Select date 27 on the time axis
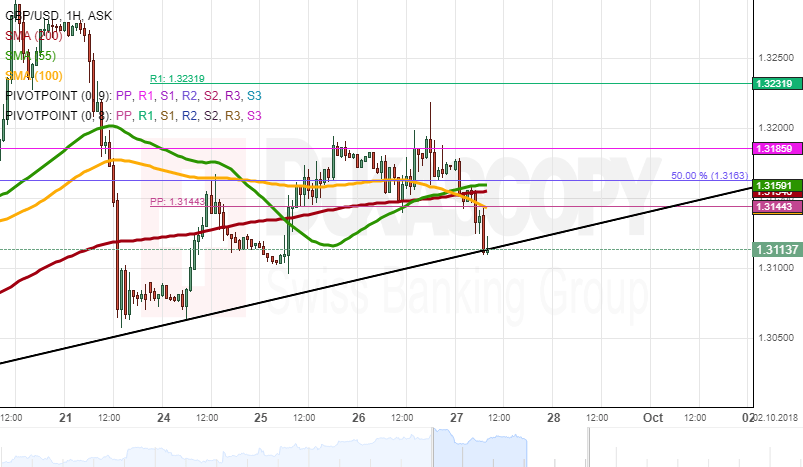This screenshot has width=803, height=467. [456, 416]
